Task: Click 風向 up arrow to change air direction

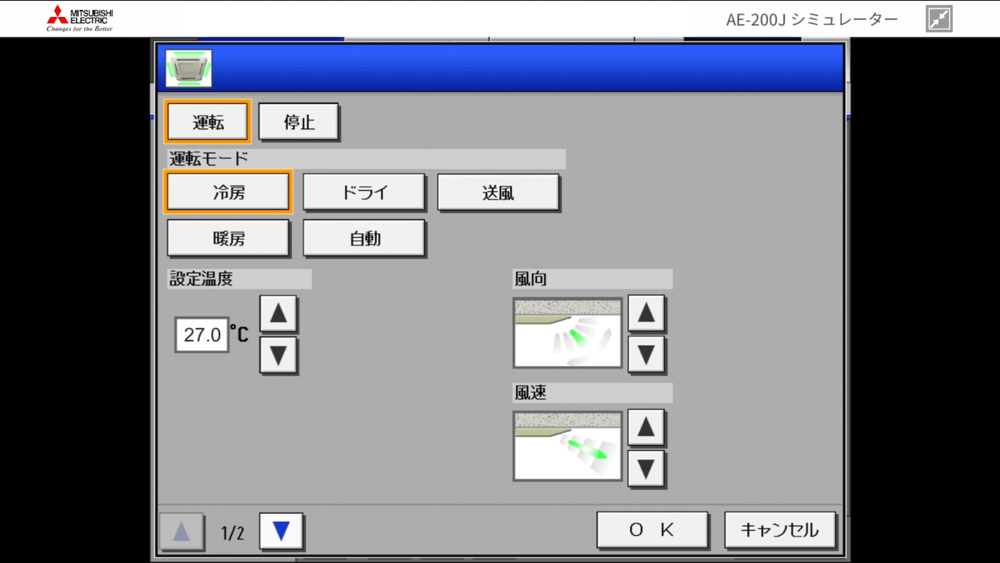Action: click(646, 313)
